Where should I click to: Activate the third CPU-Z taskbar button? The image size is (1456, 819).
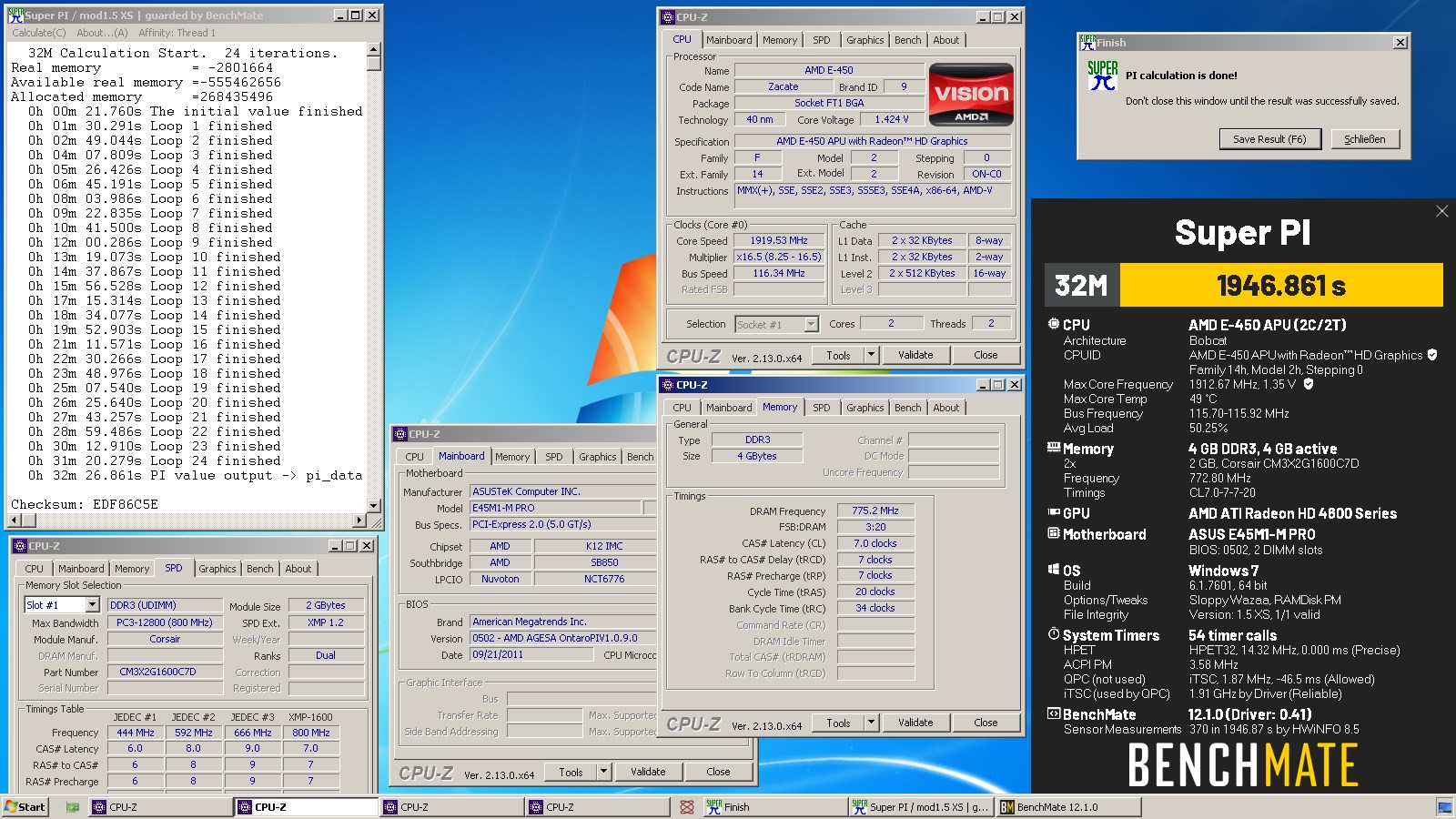450,807
